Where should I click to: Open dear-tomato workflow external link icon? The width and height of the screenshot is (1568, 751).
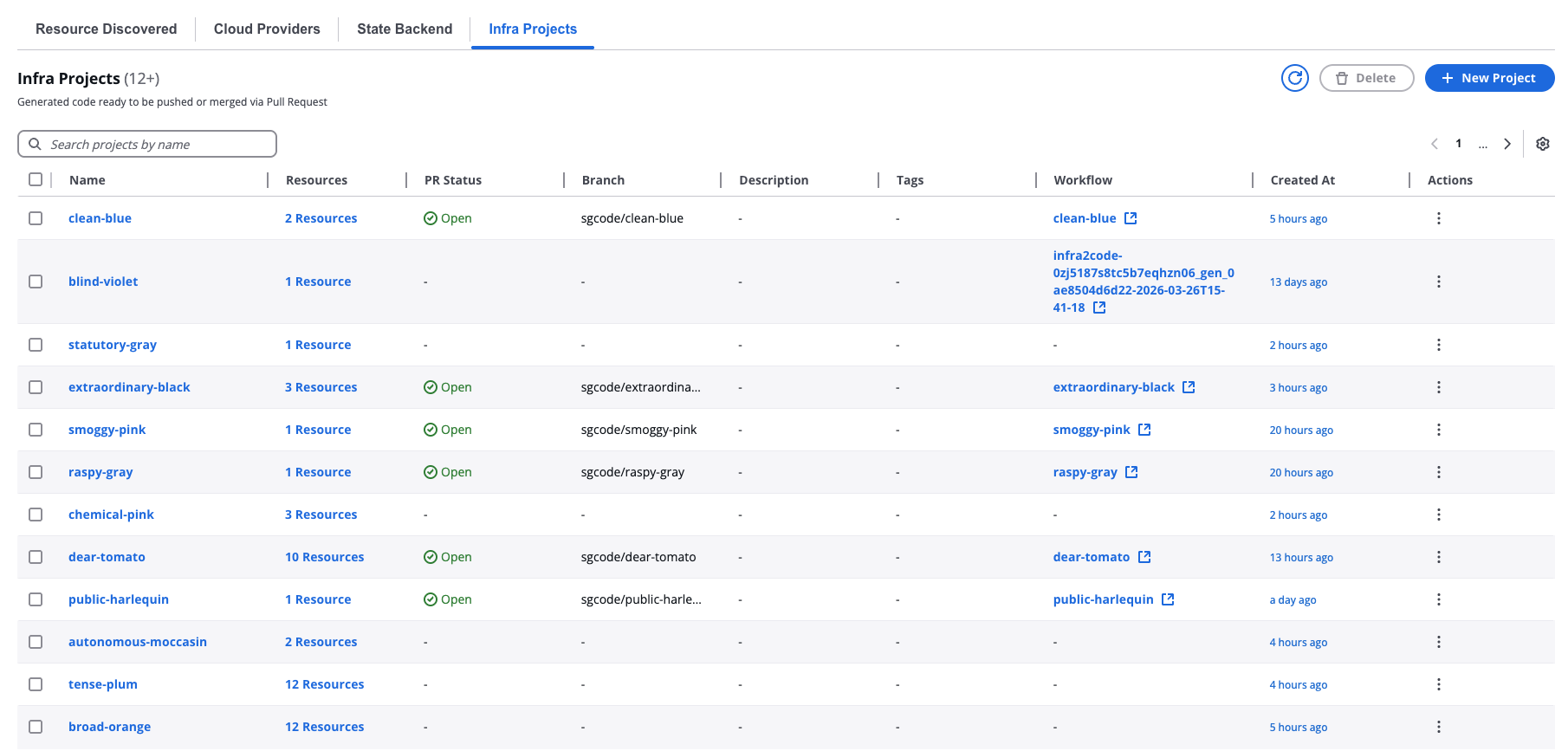point(1144,557)
